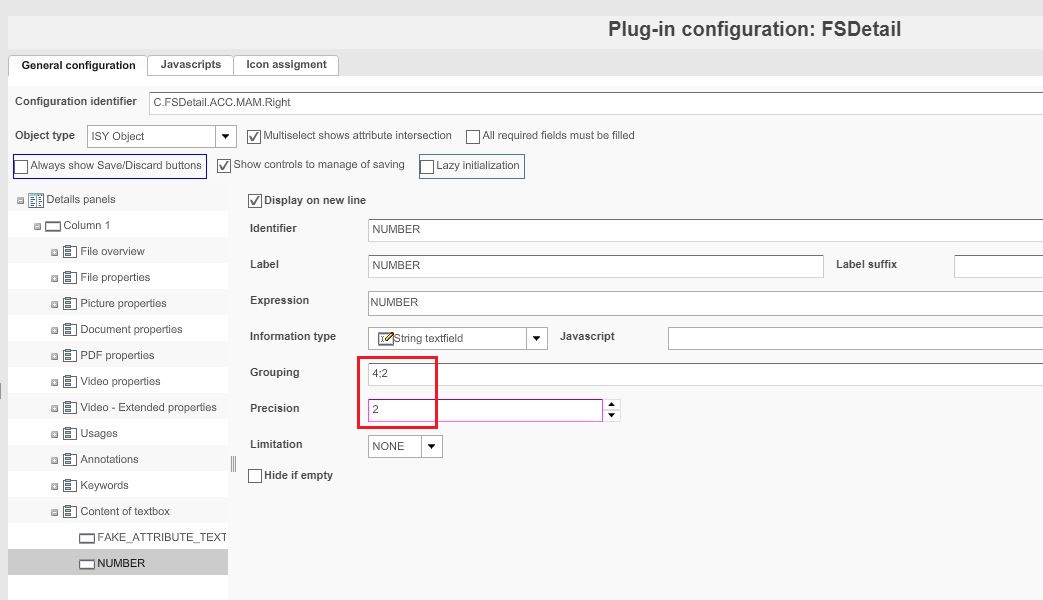1043x600 pixels.
Task: Open the Limitation dropdown arrow
Action: tap(432, 446)
